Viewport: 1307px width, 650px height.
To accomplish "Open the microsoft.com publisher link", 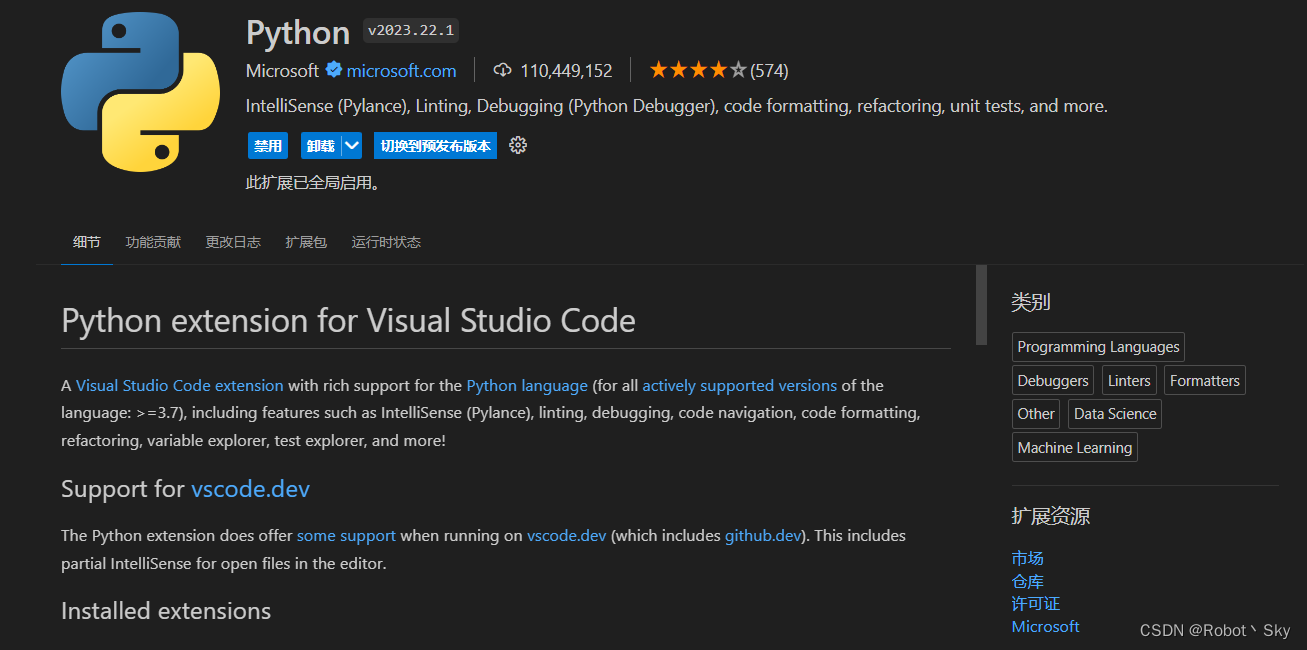I will coord(401,71).
